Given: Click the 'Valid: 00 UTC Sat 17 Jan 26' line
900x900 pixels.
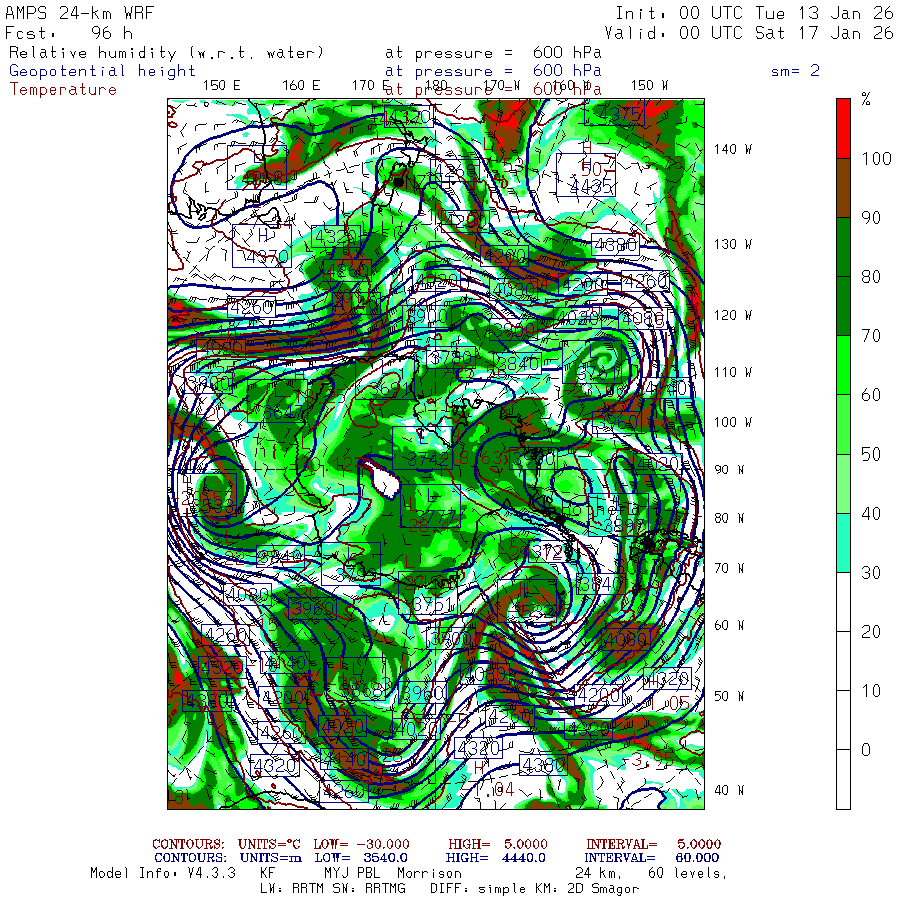Looking at the screenshot, I should point(754,32).
